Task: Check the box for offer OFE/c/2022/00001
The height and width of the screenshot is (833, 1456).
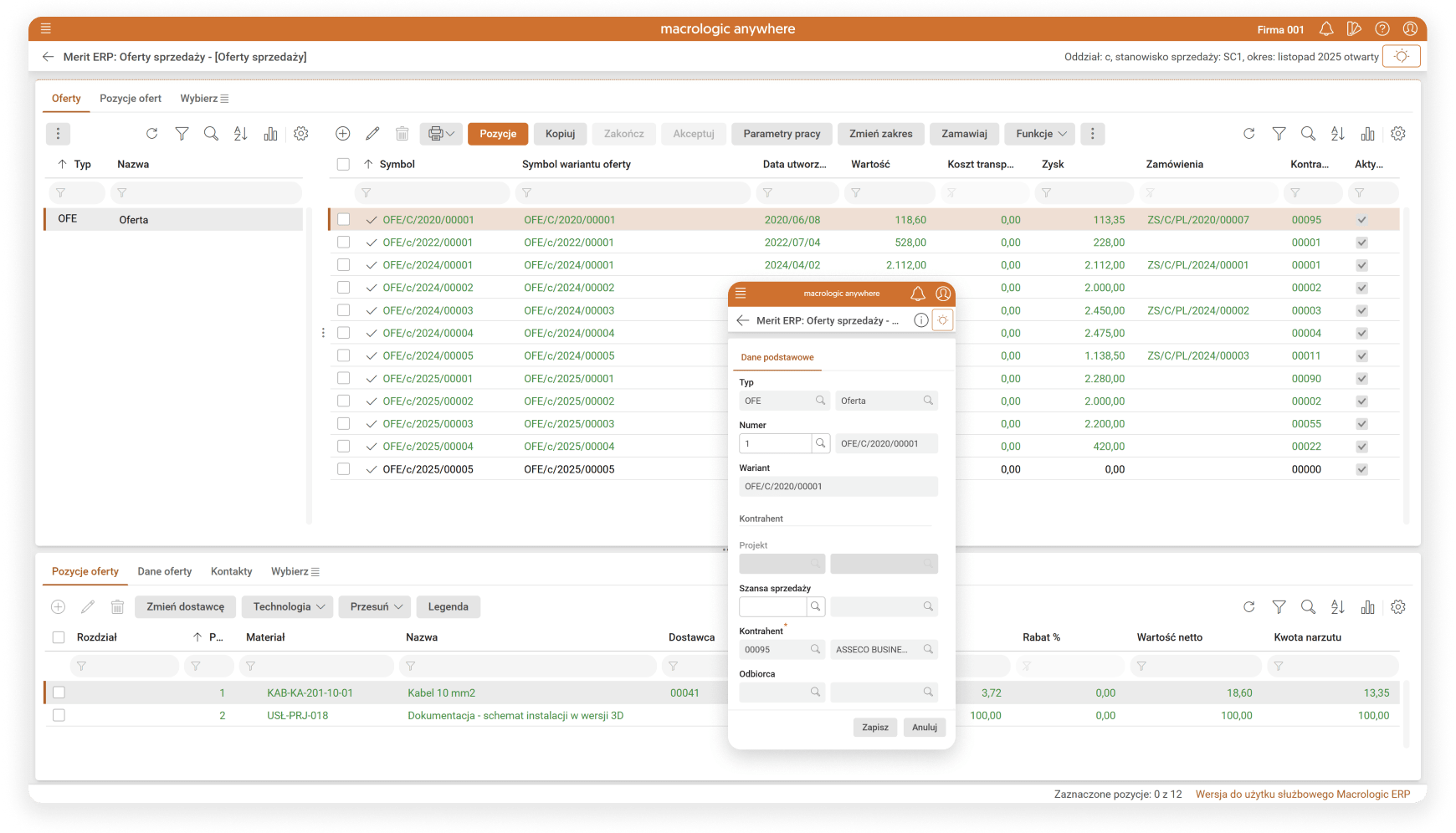Action: (343, 243)
